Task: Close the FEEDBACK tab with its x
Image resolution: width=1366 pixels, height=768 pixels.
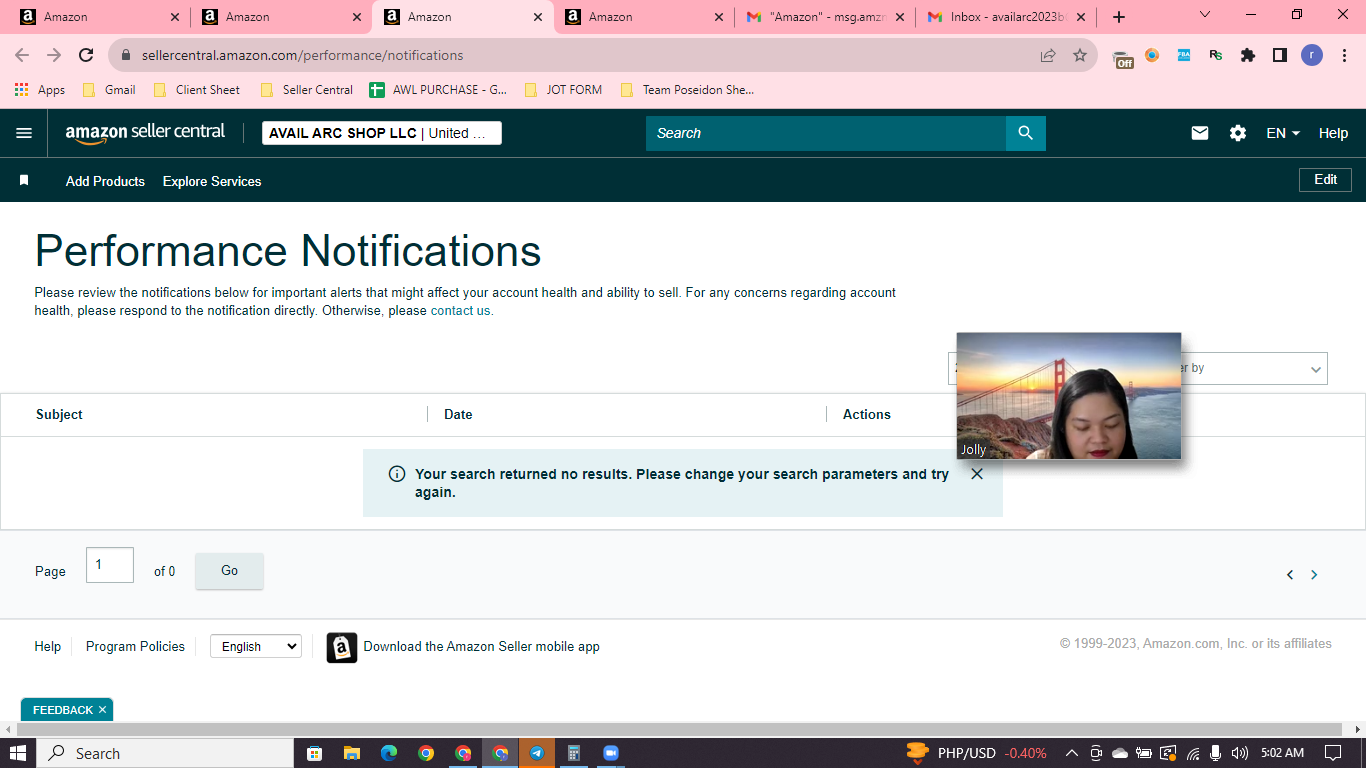Action: click(x=102, y=710)
